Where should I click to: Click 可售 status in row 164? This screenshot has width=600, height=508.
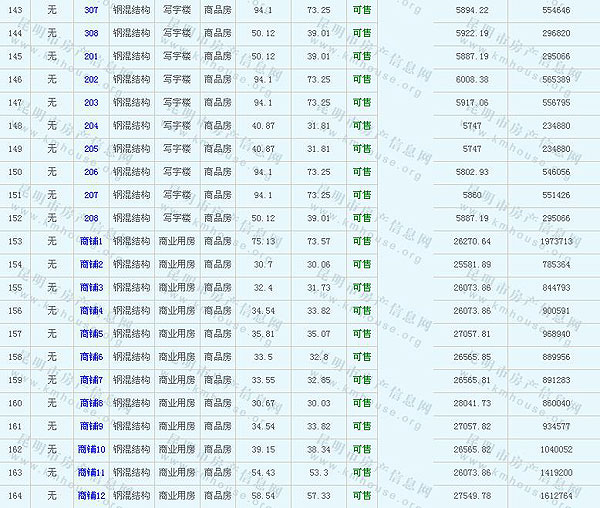pos(361,495)
